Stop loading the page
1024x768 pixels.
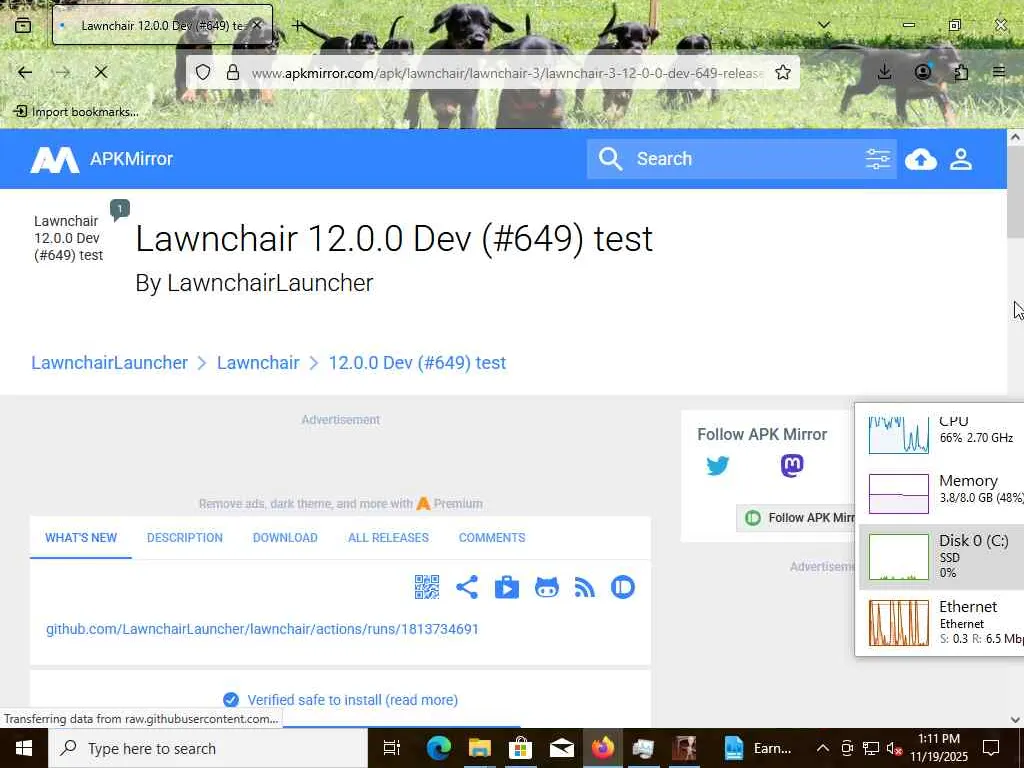click(x=101, y=72)
